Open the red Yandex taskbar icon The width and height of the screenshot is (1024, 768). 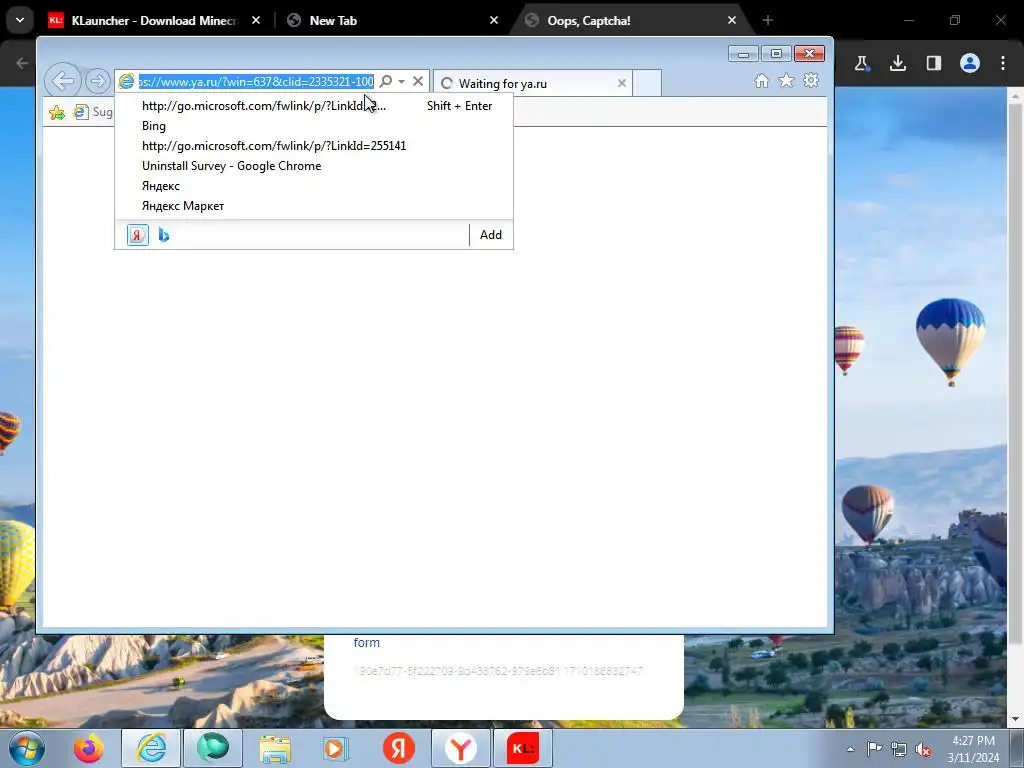(398, 748)
